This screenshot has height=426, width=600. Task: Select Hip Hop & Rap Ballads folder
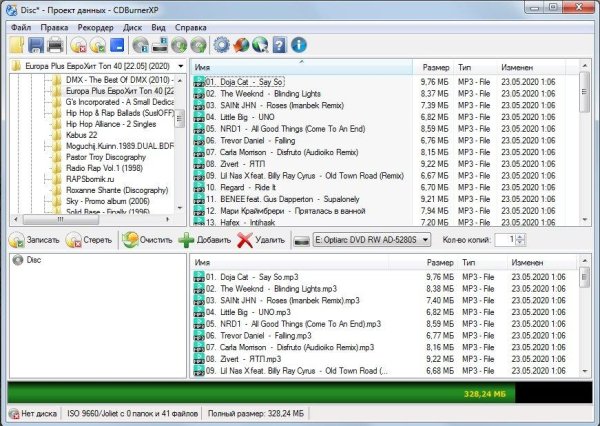click(119, 113)
